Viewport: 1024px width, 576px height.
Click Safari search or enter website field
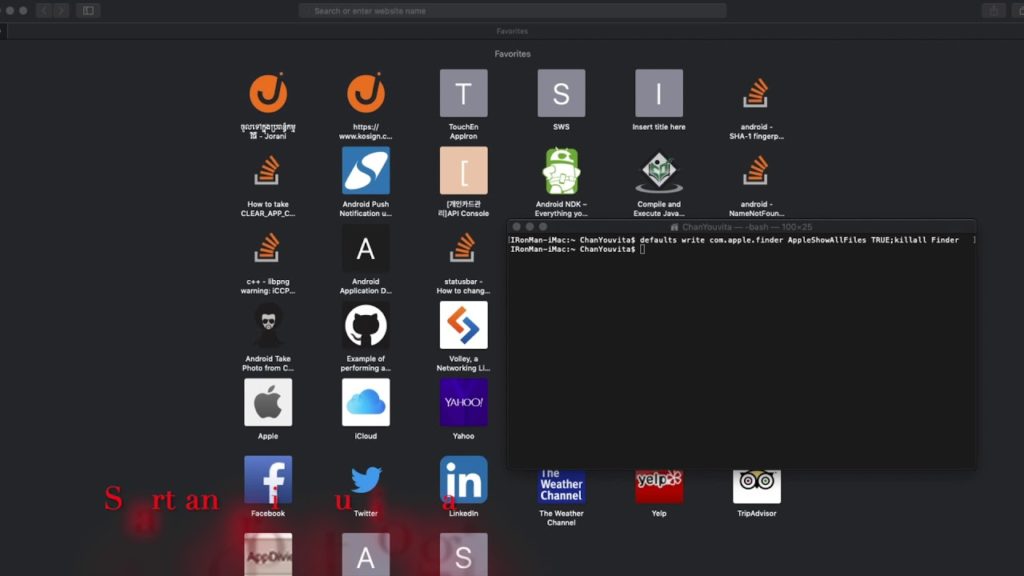(x=513, y=10)
